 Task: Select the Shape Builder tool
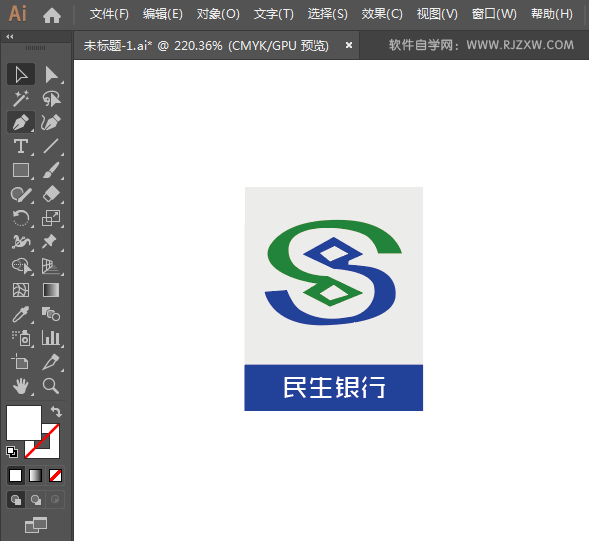(x=21, y=266)
